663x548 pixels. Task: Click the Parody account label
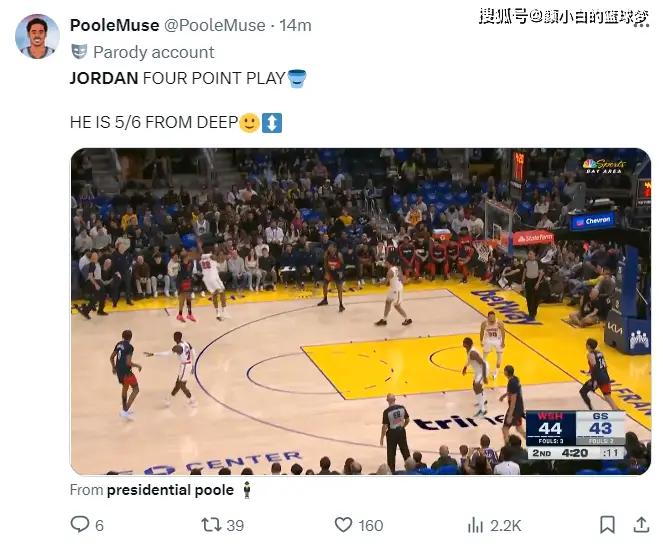[x=153, y=52]
